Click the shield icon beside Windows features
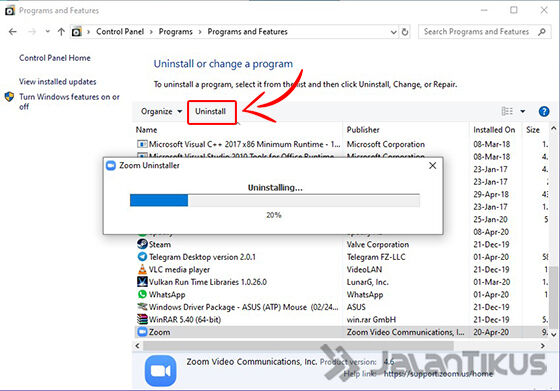The width and height of the screenshot is (560, 391). click(9, 97)
